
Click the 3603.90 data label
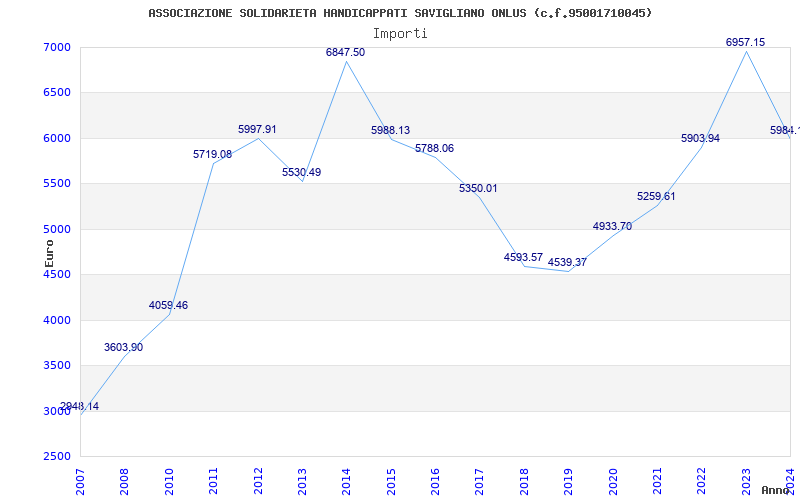tap(123, 347)
